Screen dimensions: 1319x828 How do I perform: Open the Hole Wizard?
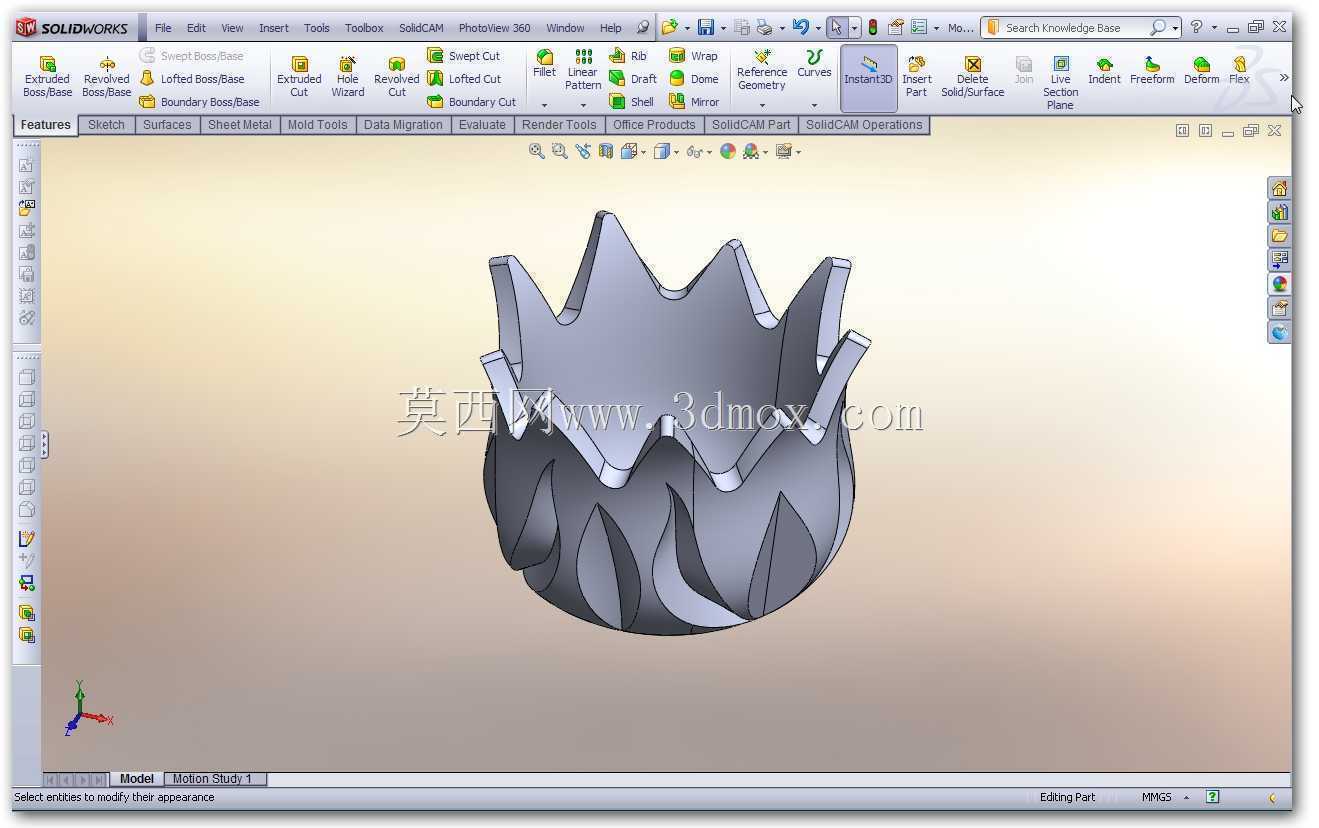tap(347, 77)
